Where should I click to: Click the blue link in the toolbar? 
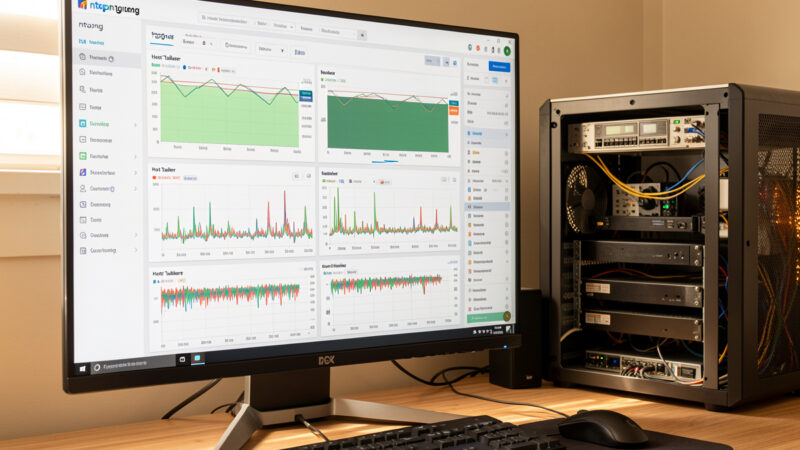pos(300,53)
